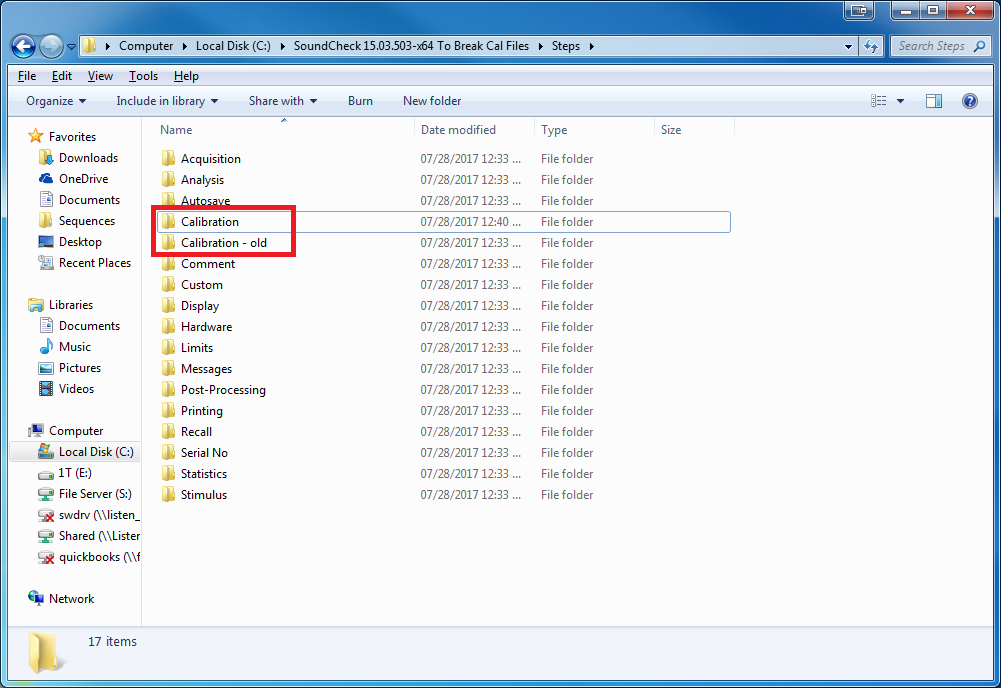1001x688 pixels.
Task: Select the Limits folder icon
Action: point(169,348)
